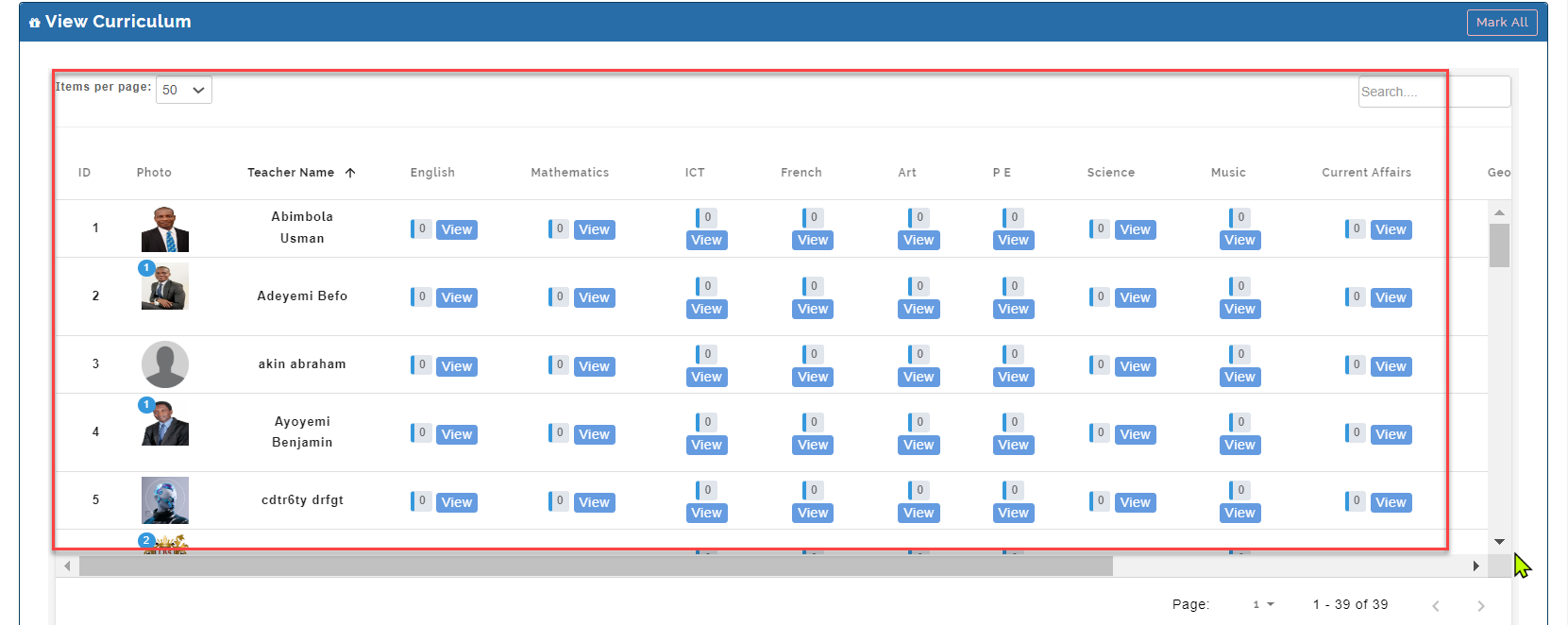
Task: Go to previous page chevron
Action: (1435, 606)
